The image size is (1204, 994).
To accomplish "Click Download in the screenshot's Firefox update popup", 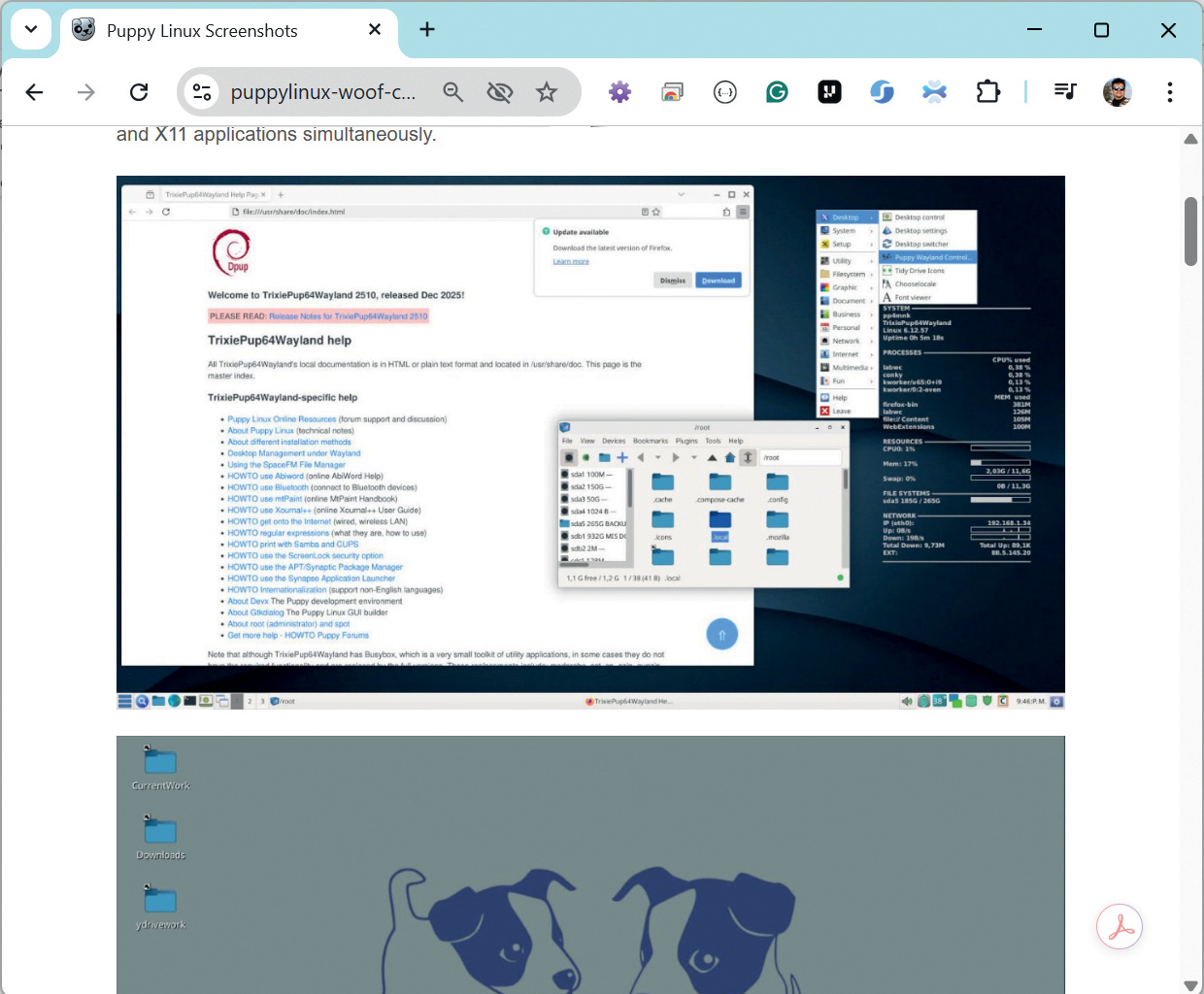I will coord(719,281).
